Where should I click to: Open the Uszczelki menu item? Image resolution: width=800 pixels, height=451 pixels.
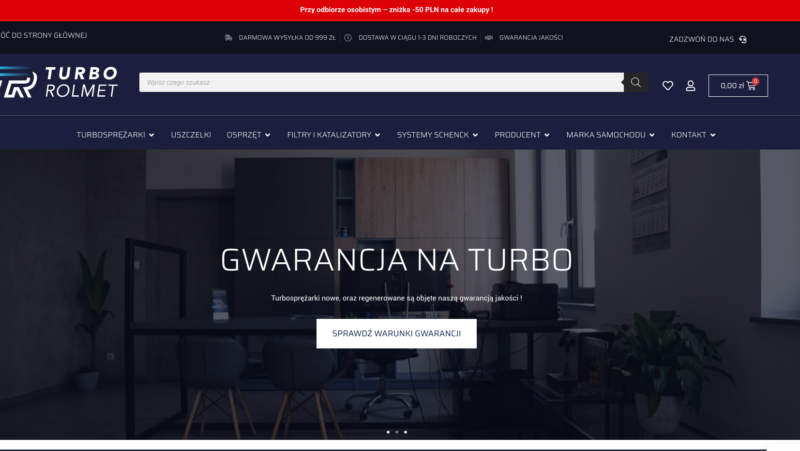point(191,135)
